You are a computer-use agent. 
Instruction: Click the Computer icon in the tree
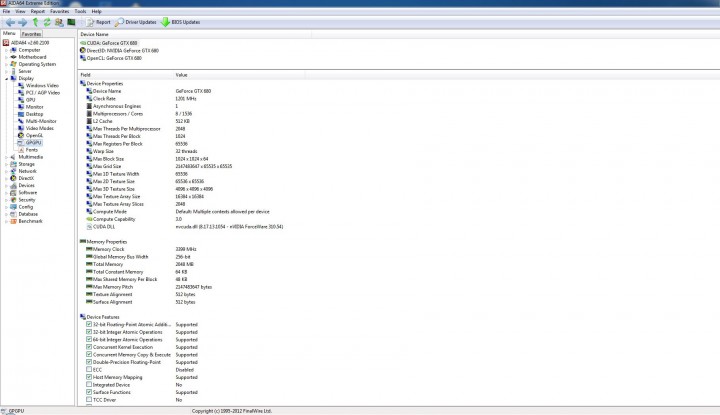13,50
